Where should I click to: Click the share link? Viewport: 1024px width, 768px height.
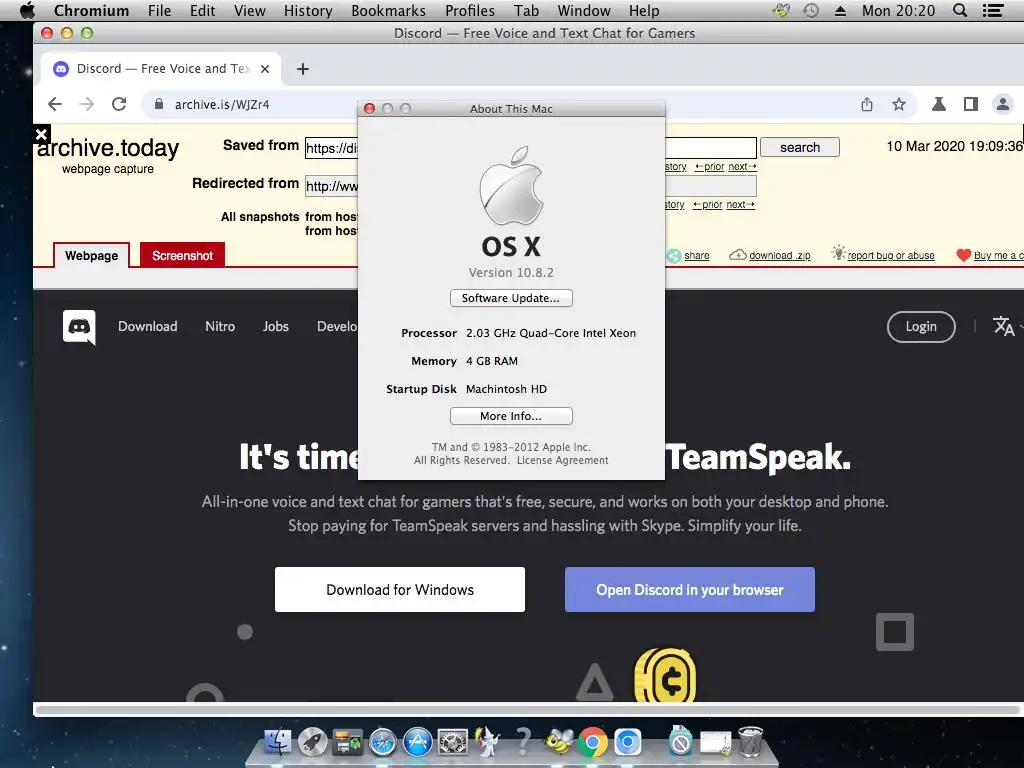(696, 255)
